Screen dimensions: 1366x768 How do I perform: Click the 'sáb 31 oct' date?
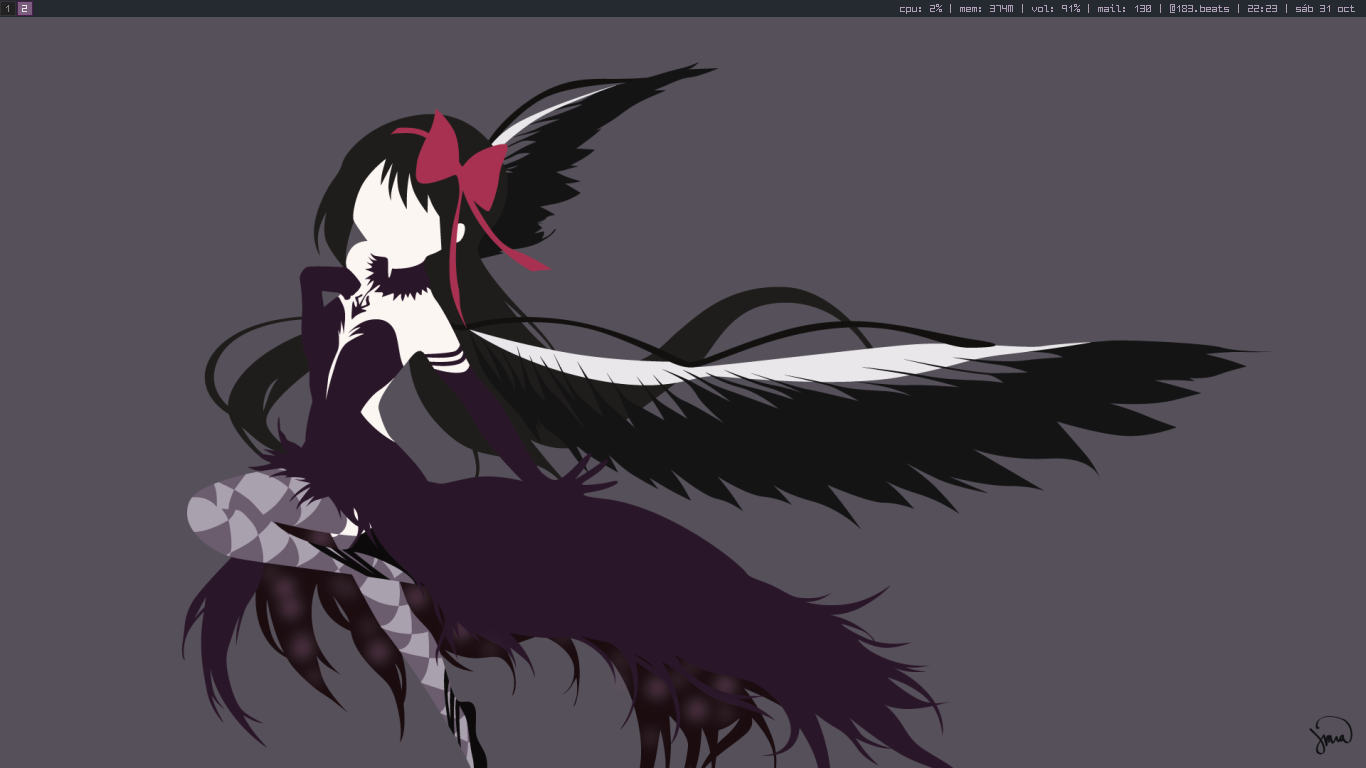(1325, 8)
